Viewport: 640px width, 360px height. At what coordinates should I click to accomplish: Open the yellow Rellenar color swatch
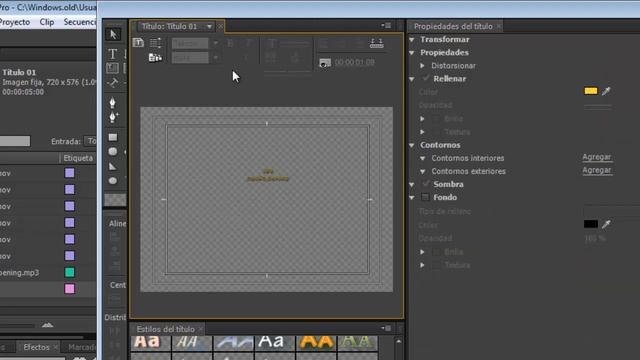pyautogui.click(x=591, y=91)
